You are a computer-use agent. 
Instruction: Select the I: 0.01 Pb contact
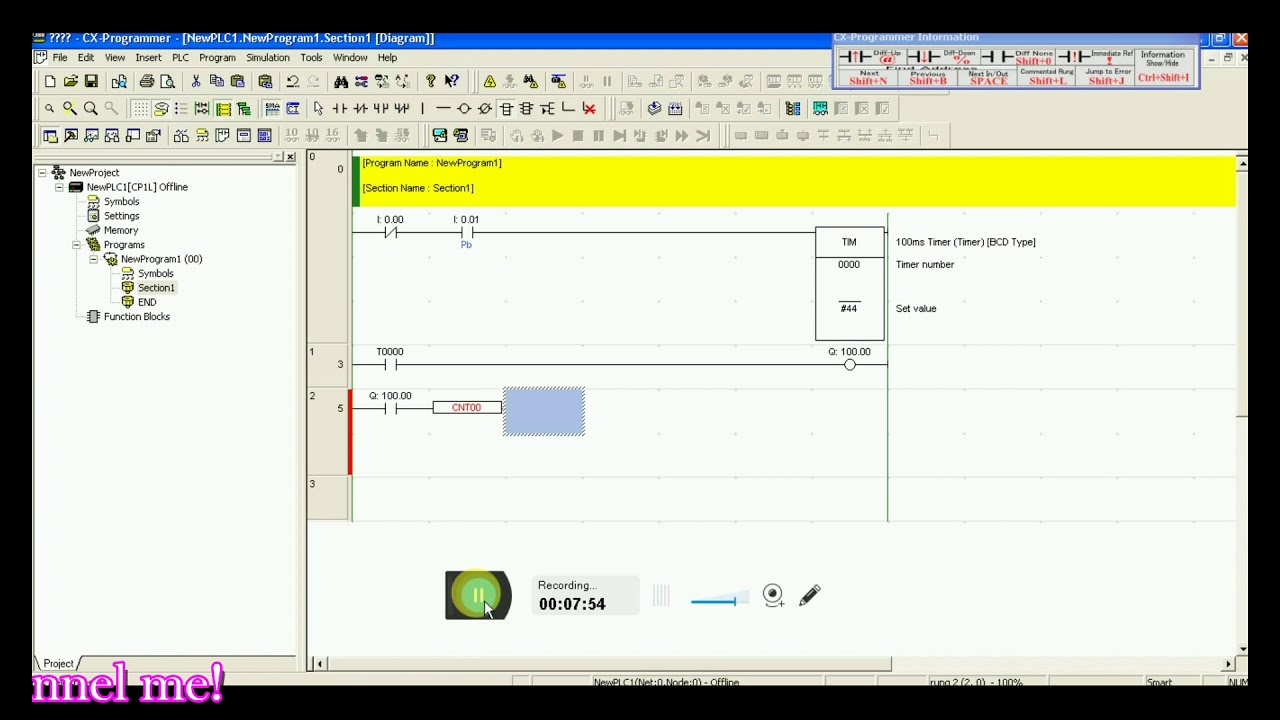(x=466, y=233)
